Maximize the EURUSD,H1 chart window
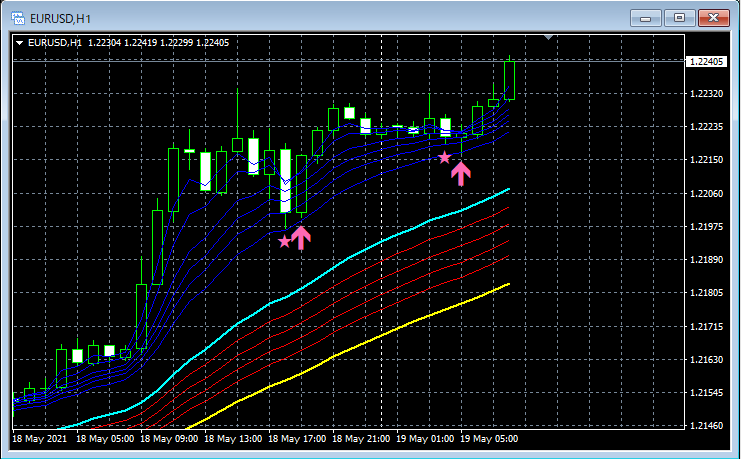 (x=679, y=18)
